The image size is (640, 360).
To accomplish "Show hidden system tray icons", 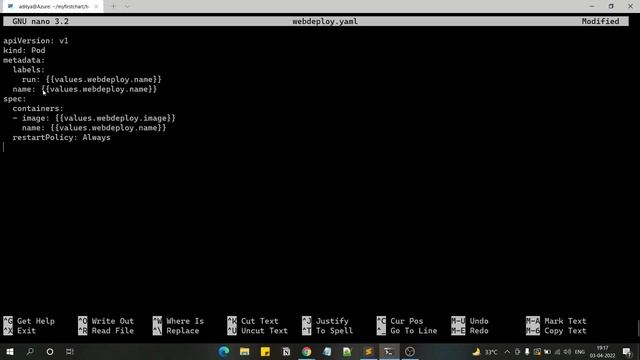I will (x=507, y=352).
